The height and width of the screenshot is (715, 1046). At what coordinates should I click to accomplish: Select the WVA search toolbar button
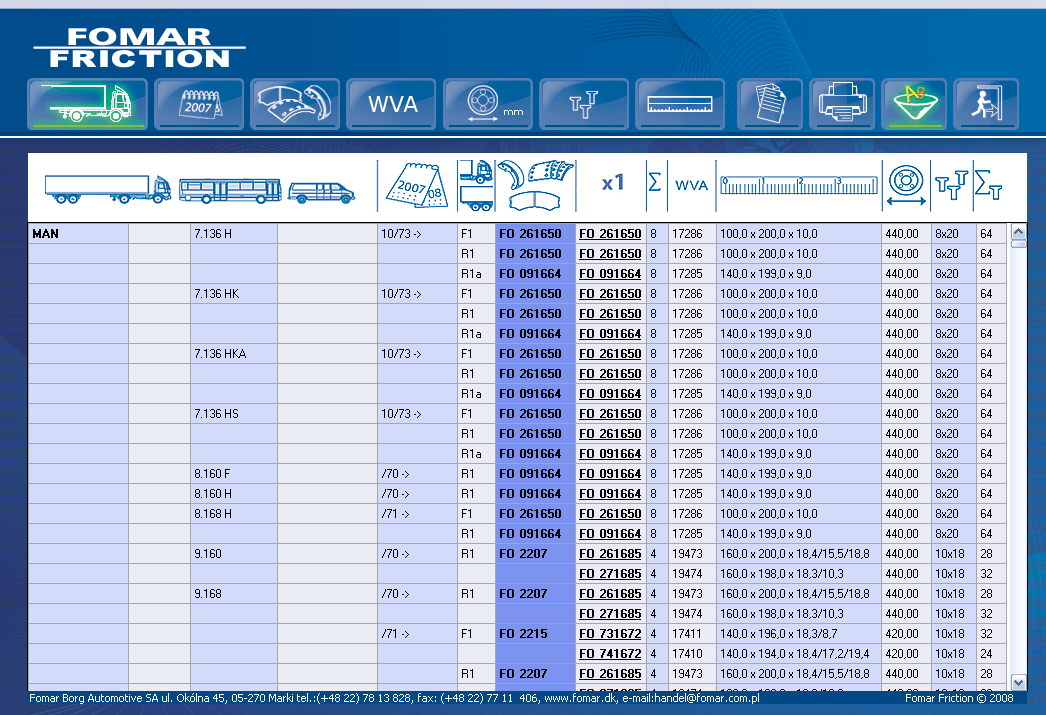392,104
